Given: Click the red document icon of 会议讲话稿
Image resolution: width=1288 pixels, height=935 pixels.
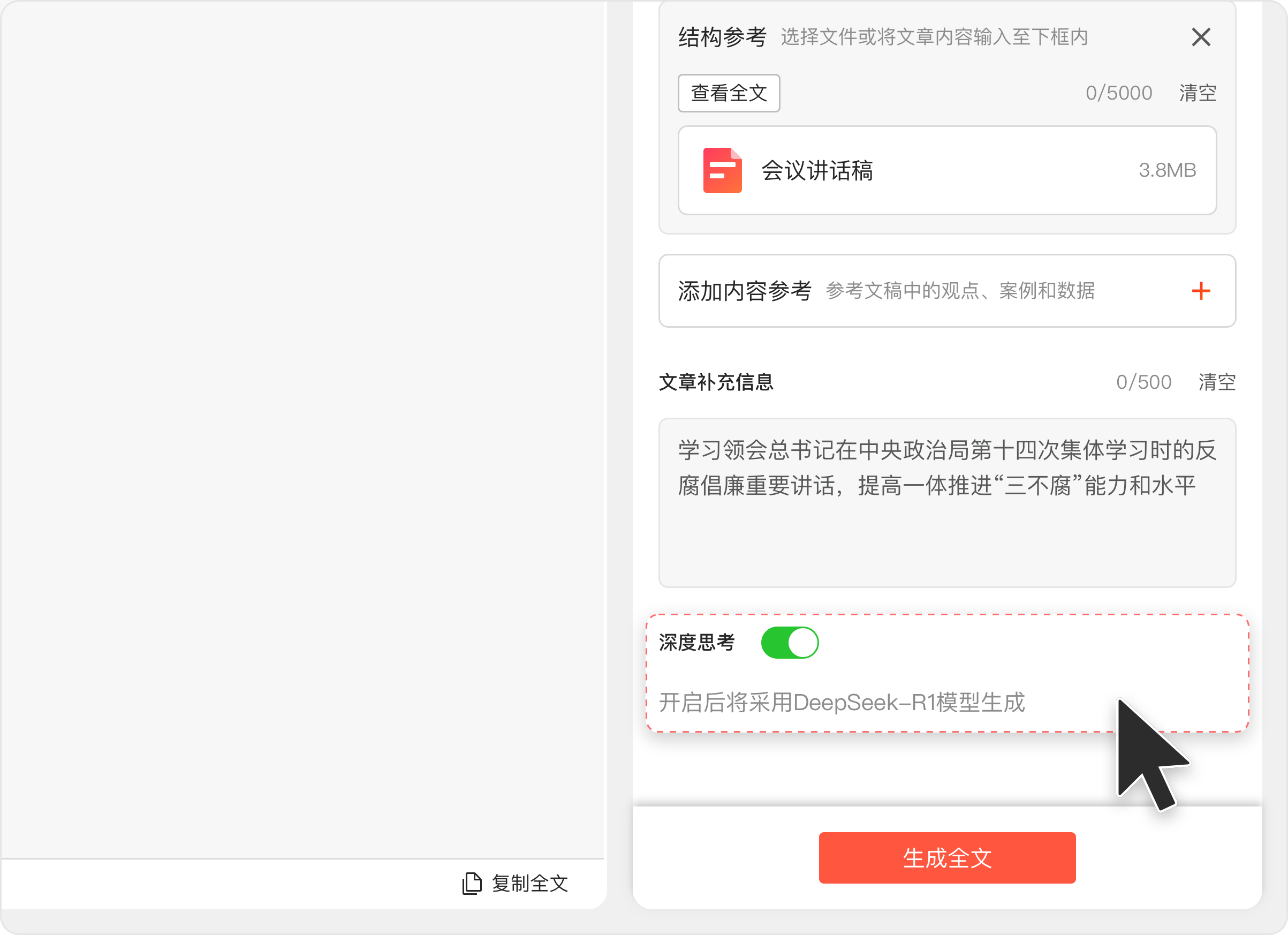Looking at the screenshot, I should [x=722, y=170].
